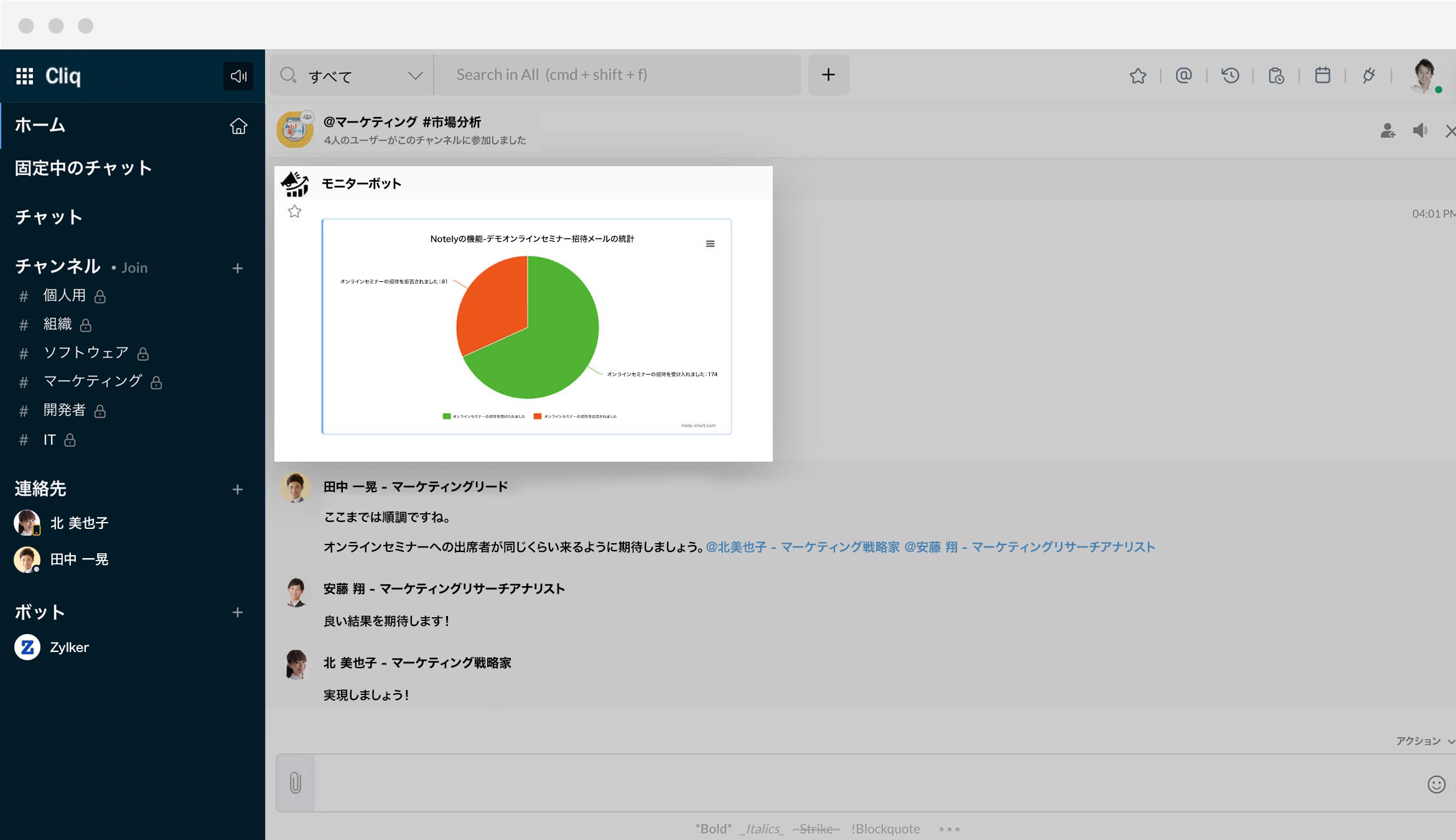Image resolution: width=1456 pixels, height=840 pixels.
Task: Click the paperclip attachment icon
Action: click(x=296, y=783)
